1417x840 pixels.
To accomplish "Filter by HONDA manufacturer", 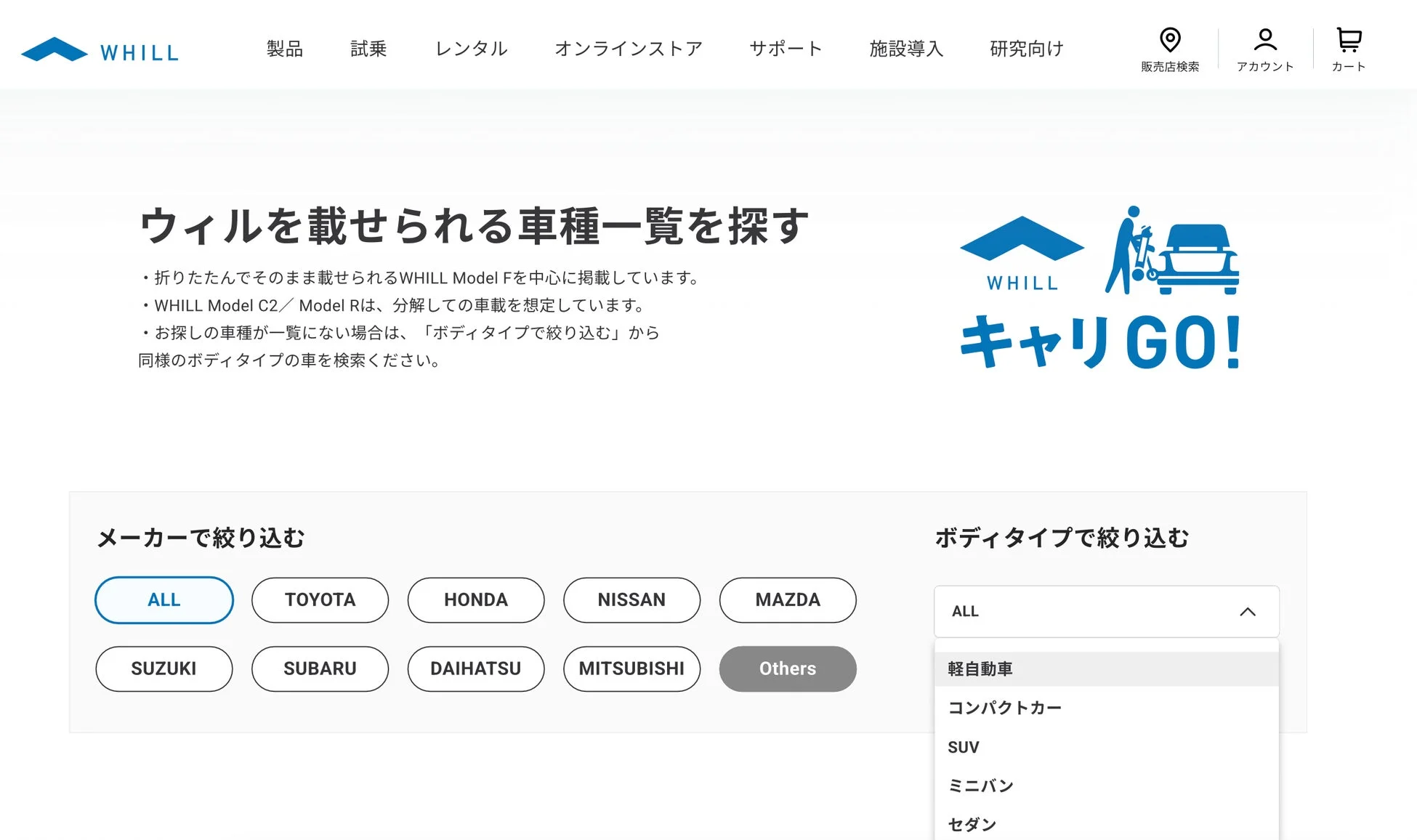I will point(476,600).
